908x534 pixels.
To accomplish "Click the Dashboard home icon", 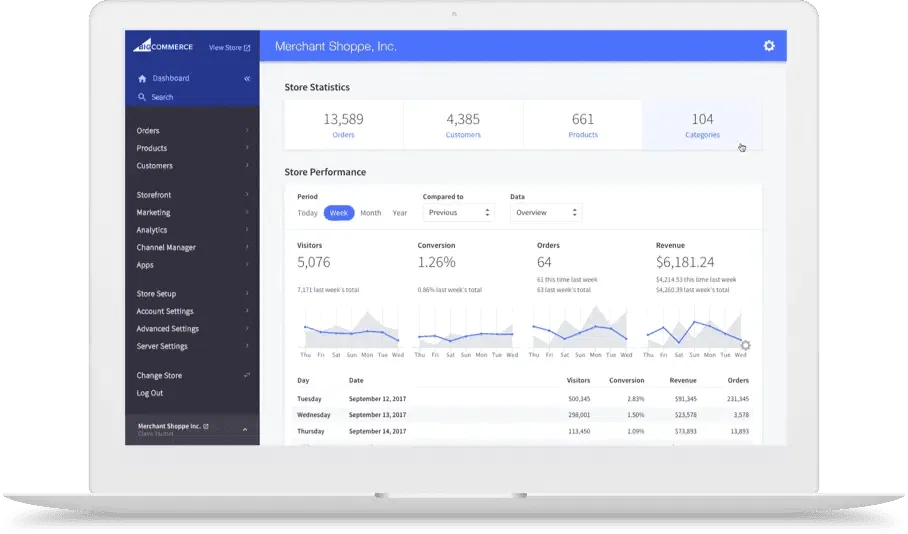I will coord(142,78).
